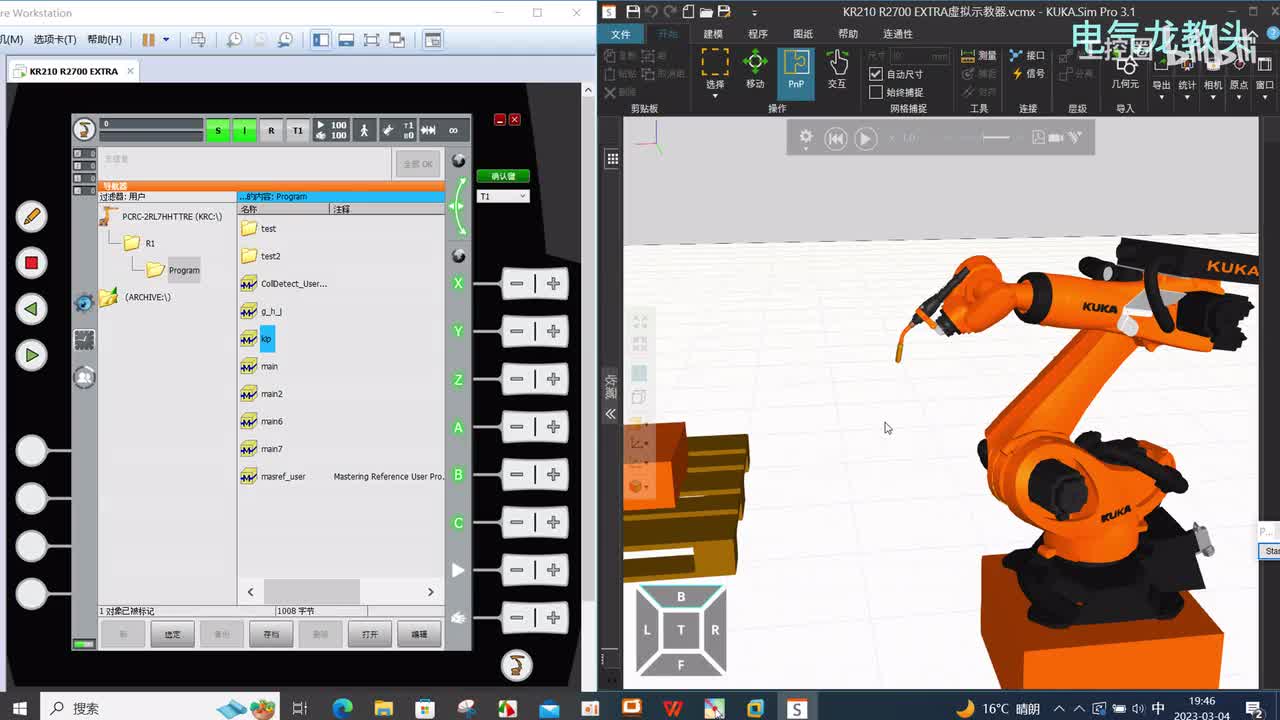Image resolution: width=1280 pixels, height=720 pixels.
Task: Click the T (top) face of view cube
Action: [681, 629]
